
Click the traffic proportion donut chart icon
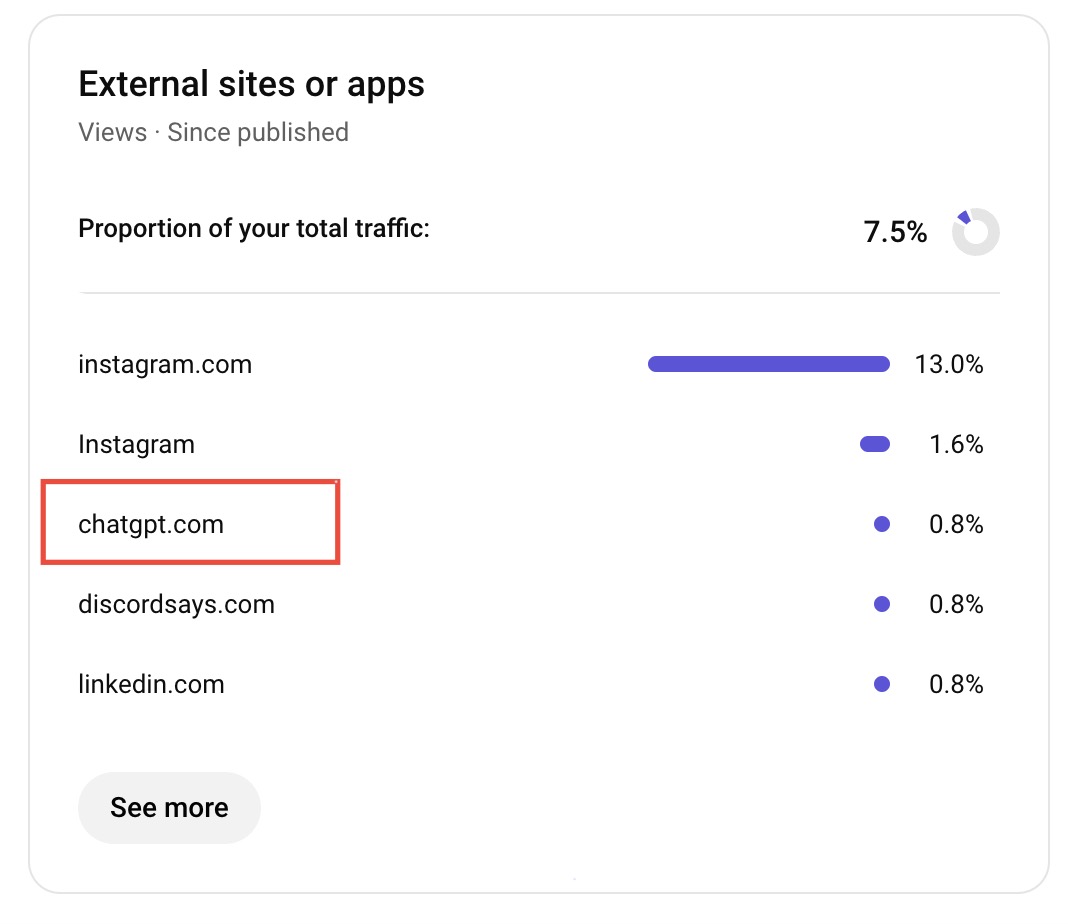point(975,232)
